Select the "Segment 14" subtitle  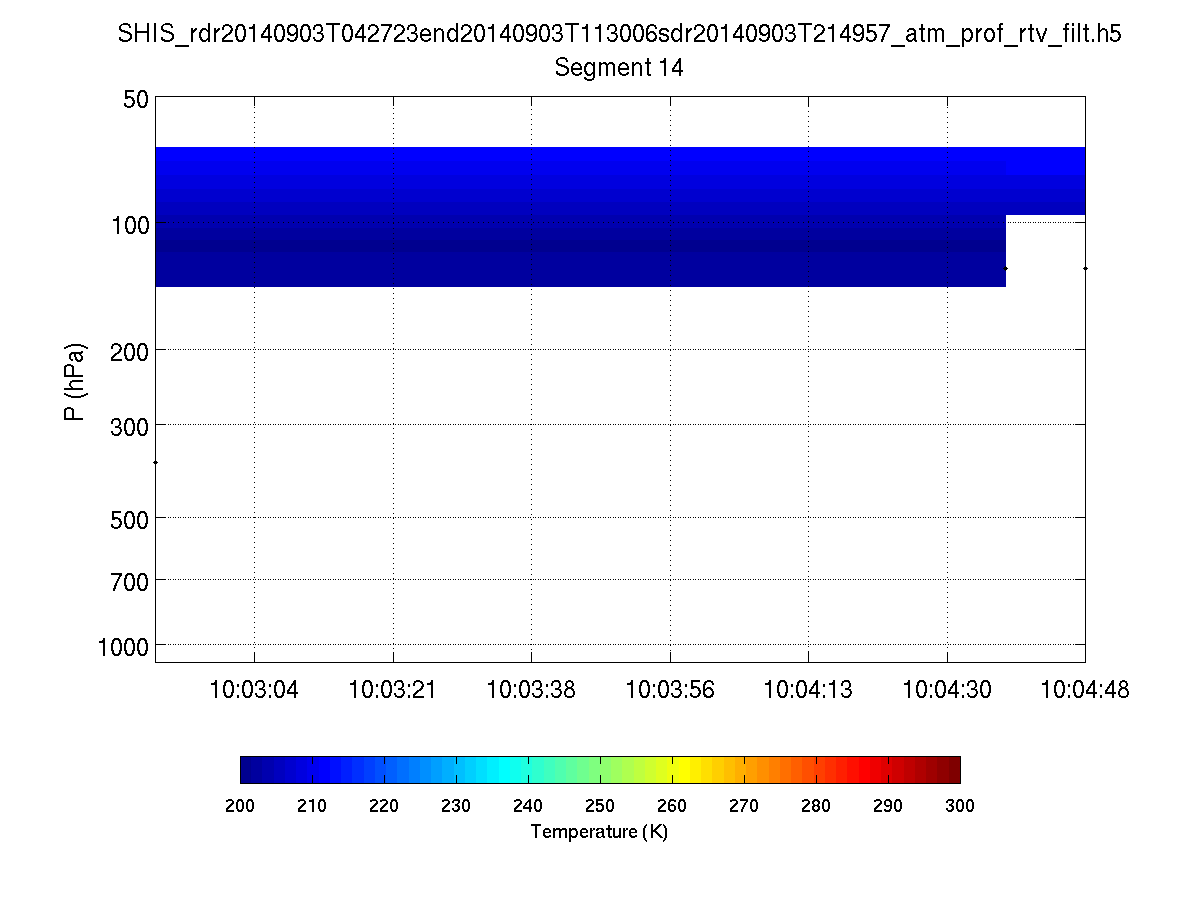pyautogui.click(x=619, y=68)
